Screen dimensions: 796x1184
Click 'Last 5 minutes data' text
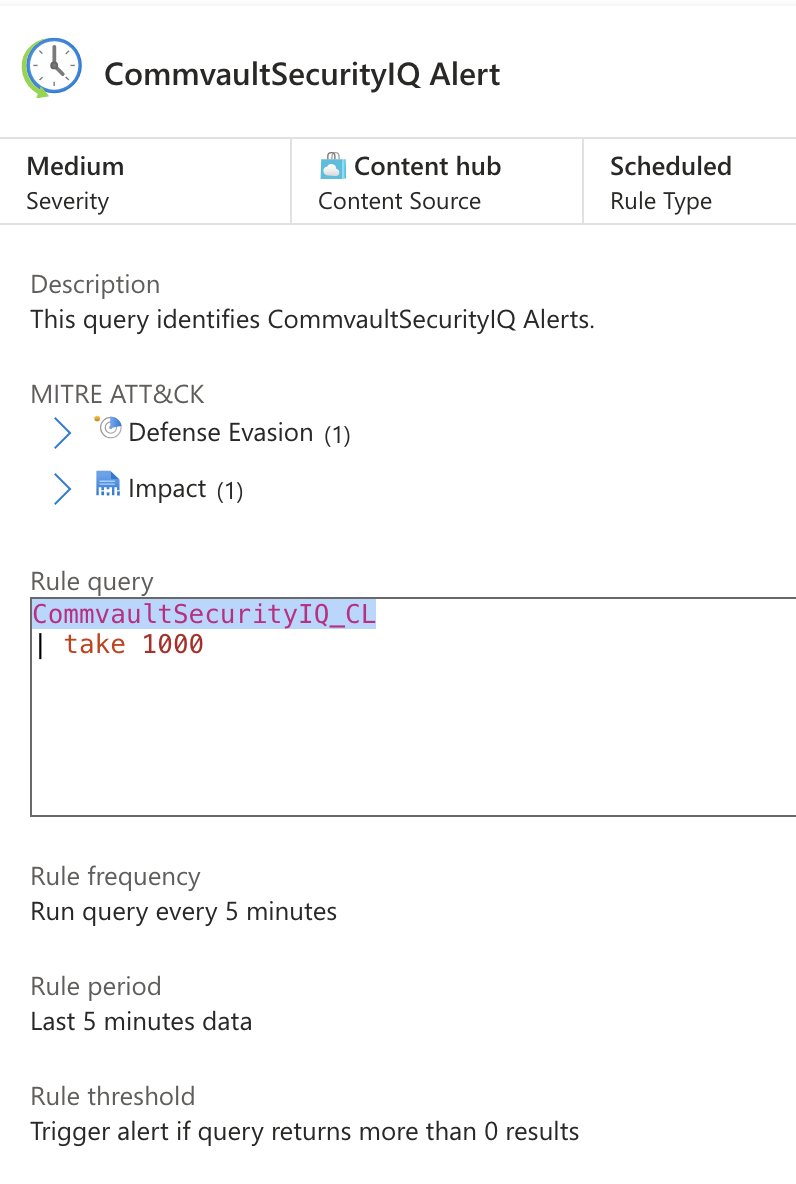pos(141,1022)
